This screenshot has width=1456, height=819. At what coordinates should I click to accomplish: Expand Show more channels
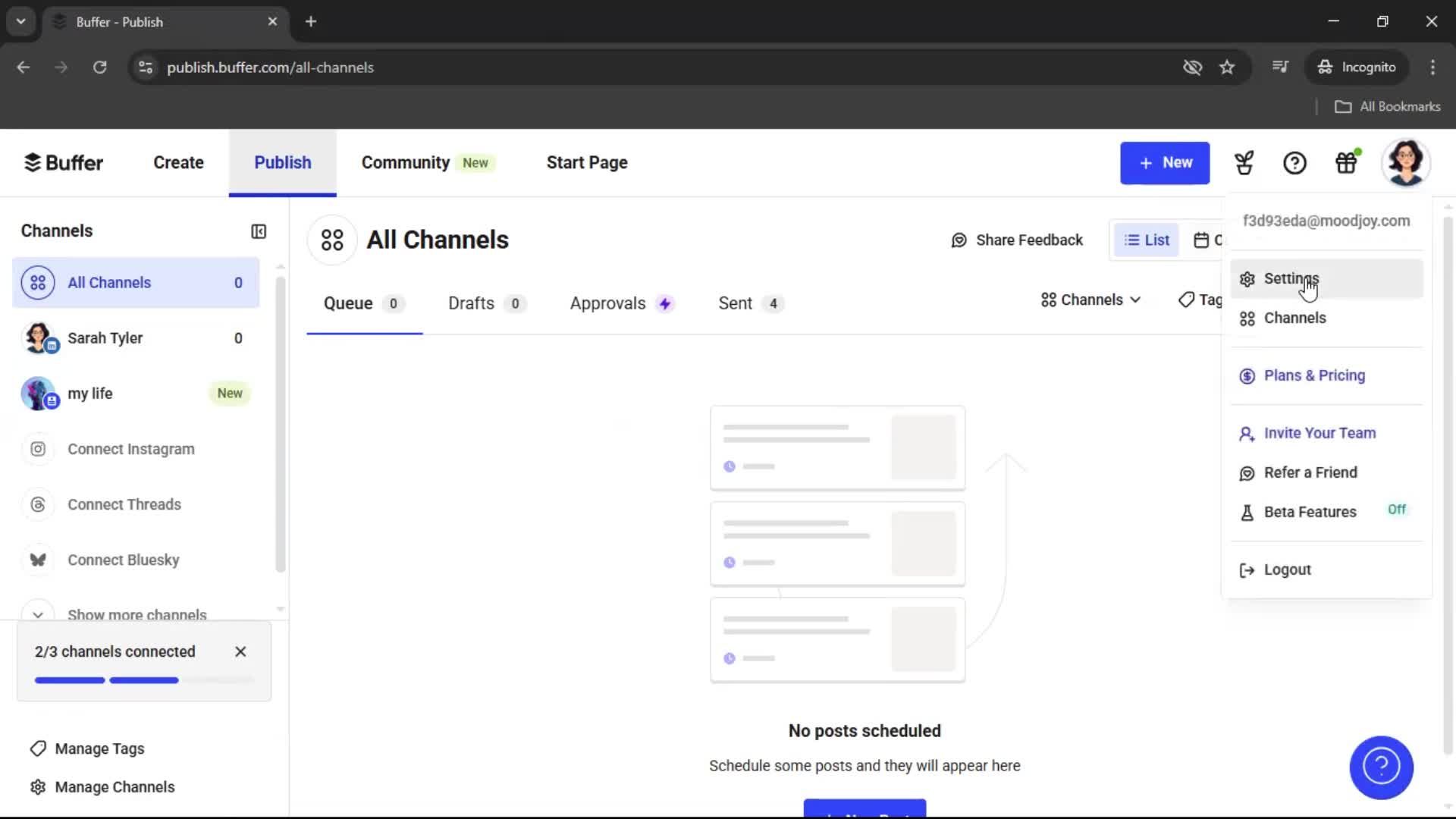click(136, 614)
